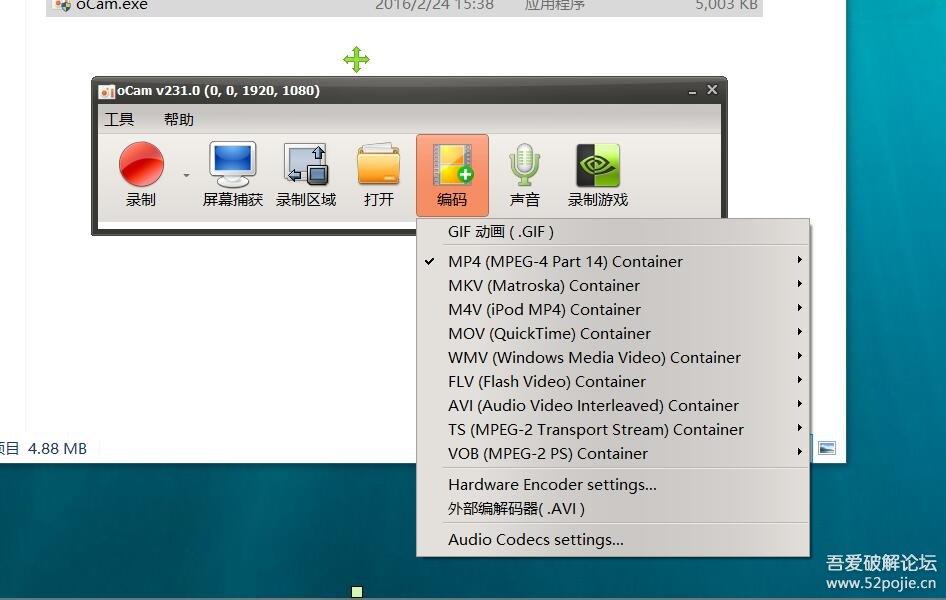This screenshot has height=600, width=946.
Task: Switch to game recording via the NVIDIA icon
Action: point(598,165)
